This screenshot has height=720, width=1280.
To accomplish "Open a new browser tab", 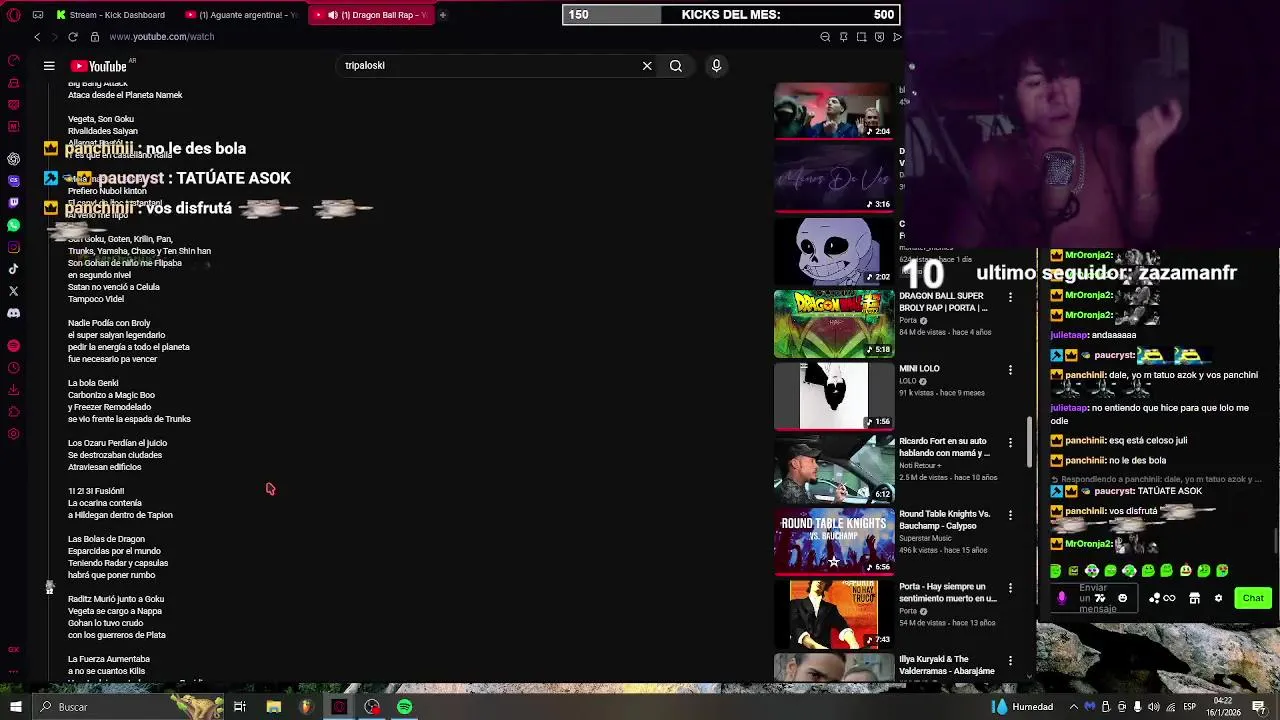I will (x=442, y=15).
